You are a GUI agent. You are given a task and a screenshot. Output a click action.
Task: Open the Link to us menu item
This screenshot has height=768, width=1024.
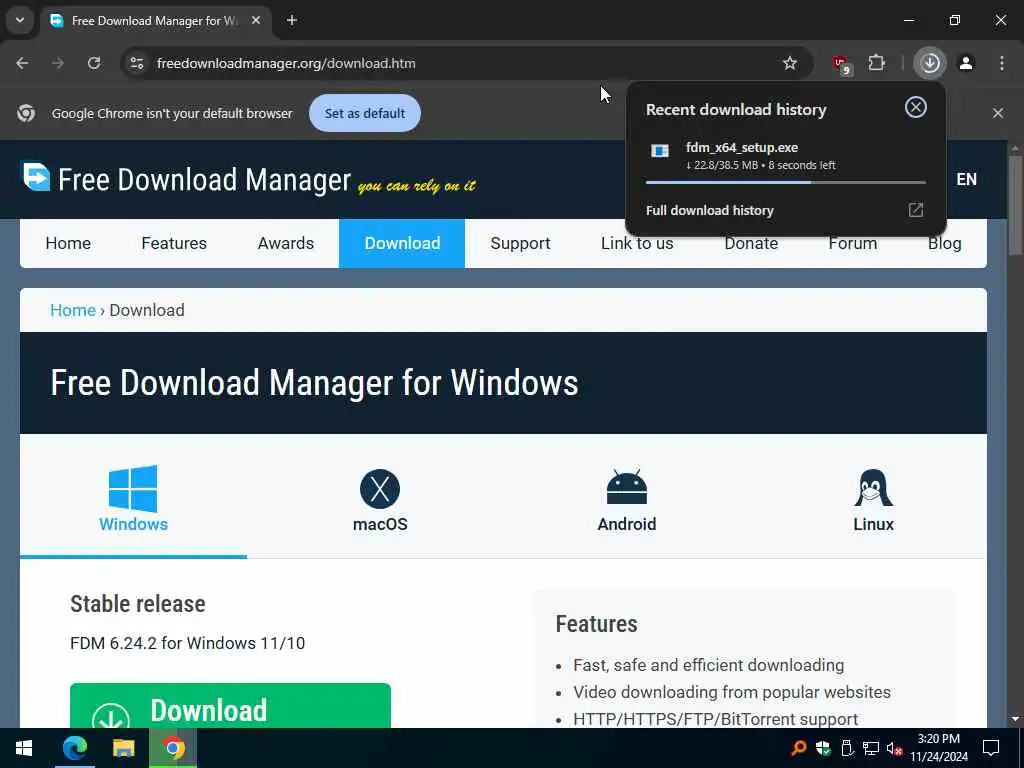tap(637, 243)
